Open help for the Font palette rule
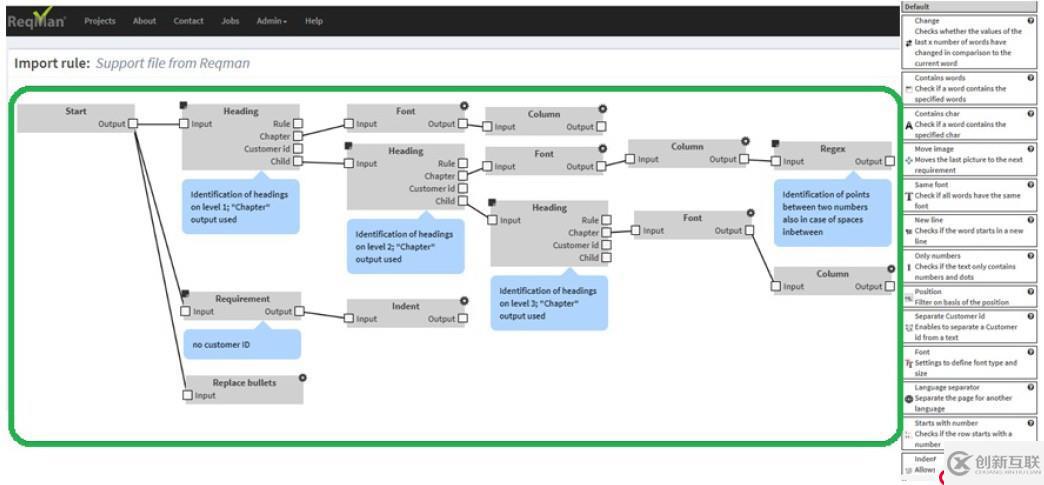 1031,352
